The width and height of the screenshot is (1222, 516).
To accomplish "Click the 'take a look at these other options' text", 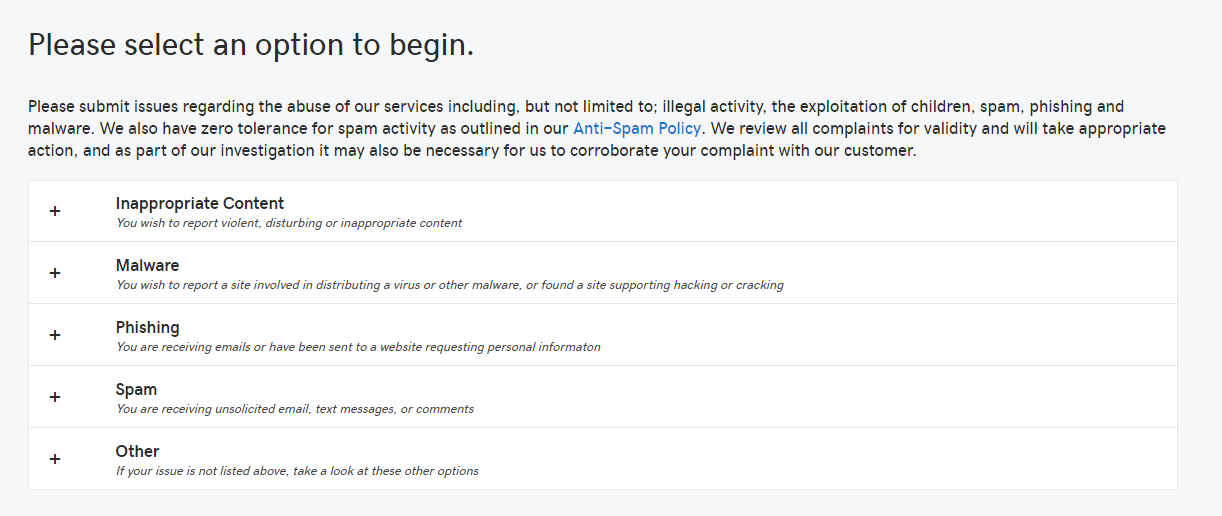I will point(386,471).
